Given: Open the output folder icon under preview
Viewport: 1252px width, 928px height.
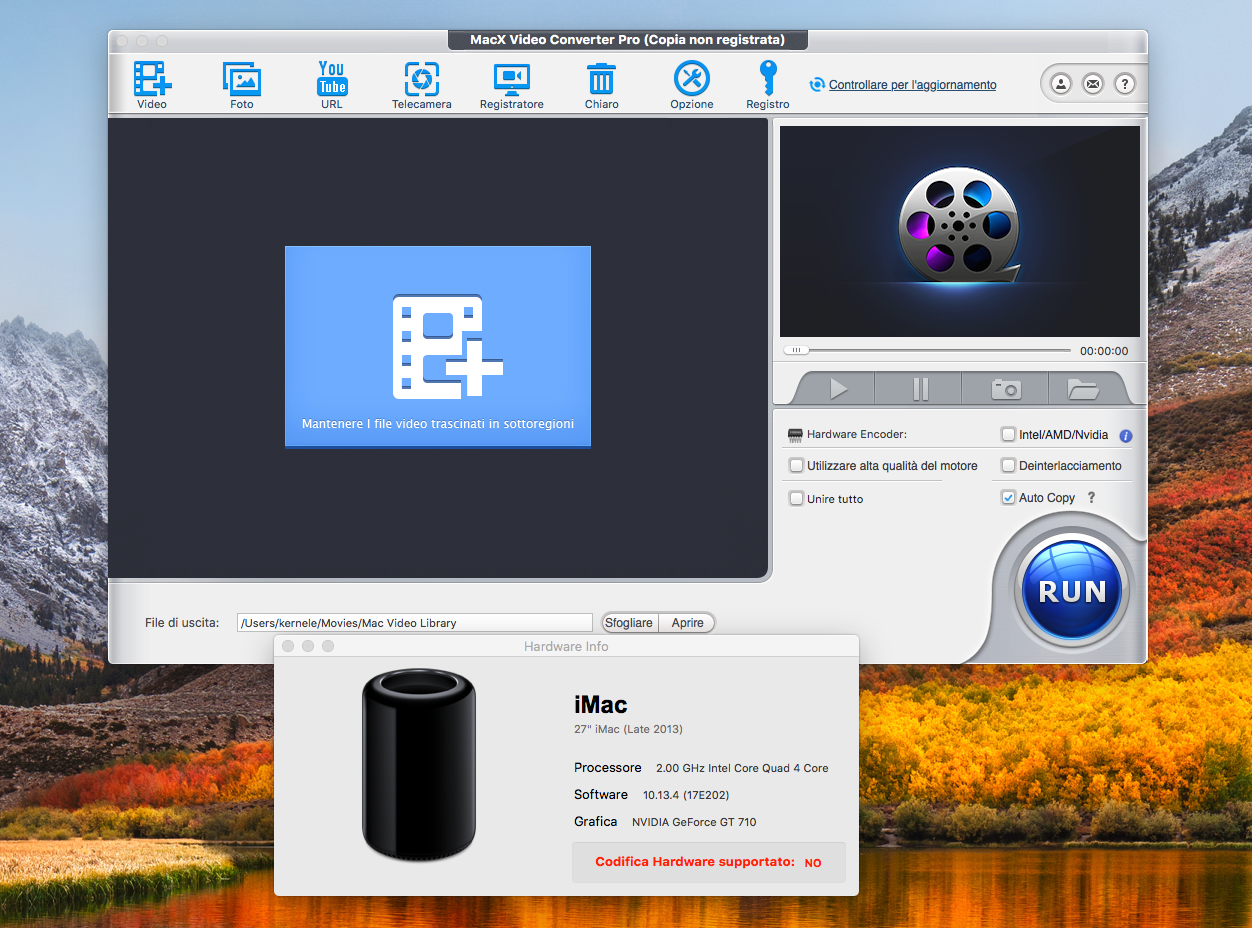Looking at the screenshot, I should pyautogui.click(x=1083, y=389).
